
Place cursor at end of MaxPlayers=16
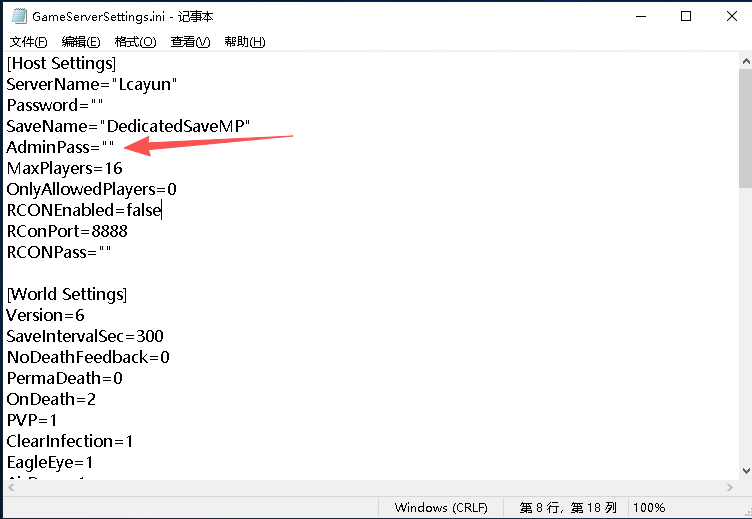(123, 168)
